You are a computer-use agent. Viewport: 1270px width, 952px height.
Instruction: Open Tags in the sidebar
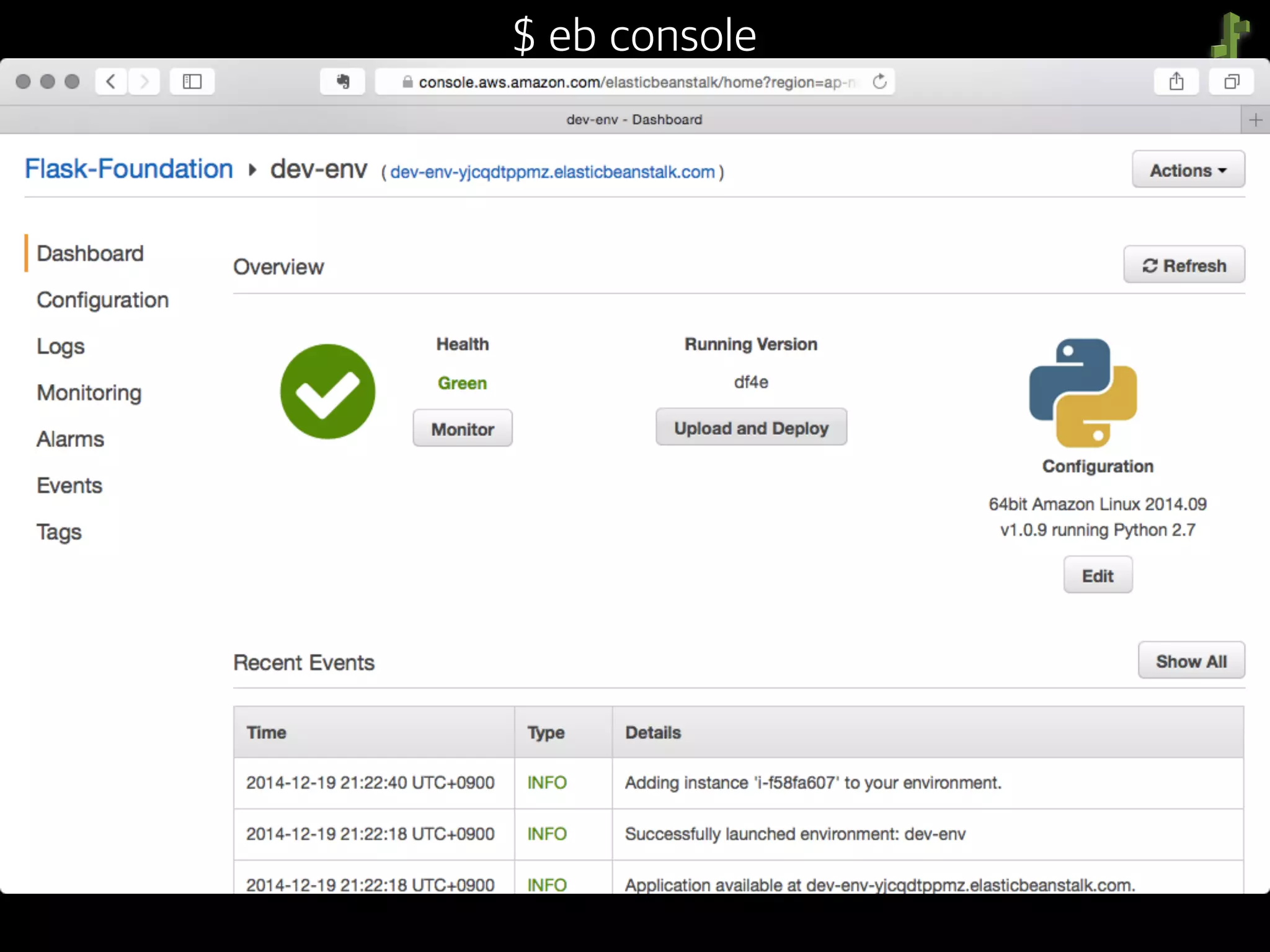coord(59,532)
